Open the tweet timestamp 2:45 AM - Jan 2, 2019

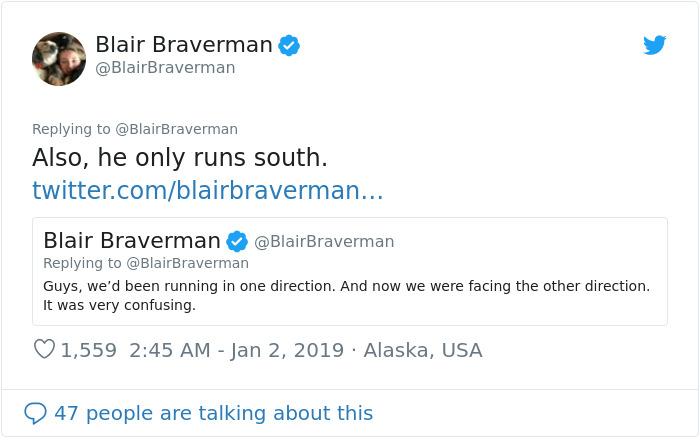(x=236, y=350)
